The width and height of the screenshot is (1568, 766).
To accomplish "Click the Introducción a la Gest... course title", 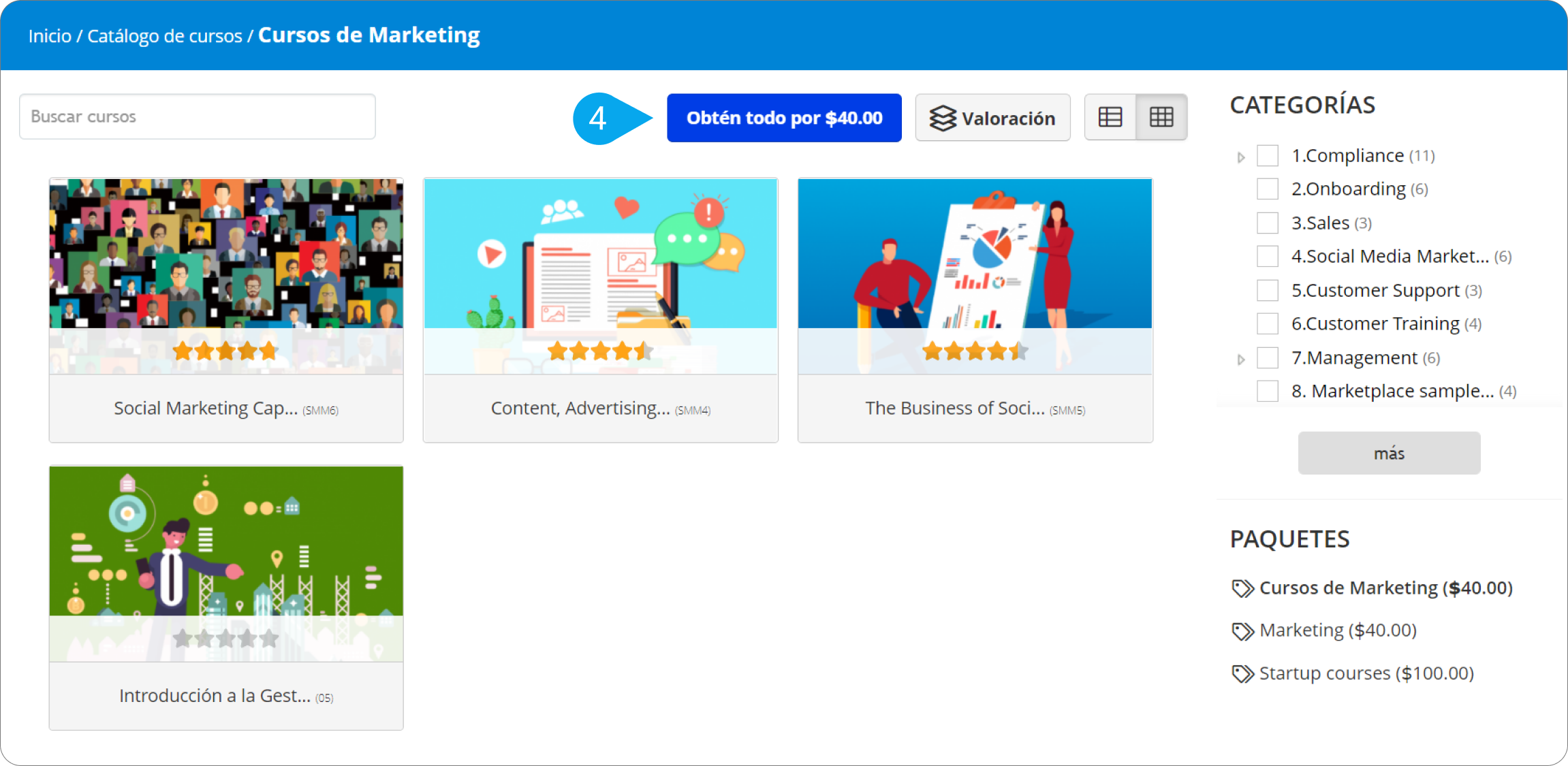I will [215, 695].
